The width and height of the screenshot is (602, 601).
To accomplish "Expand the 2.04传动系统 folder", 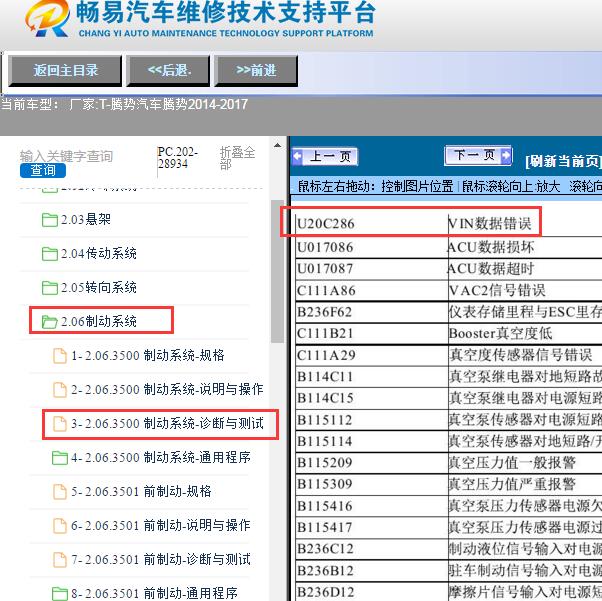I will point(99,253).
